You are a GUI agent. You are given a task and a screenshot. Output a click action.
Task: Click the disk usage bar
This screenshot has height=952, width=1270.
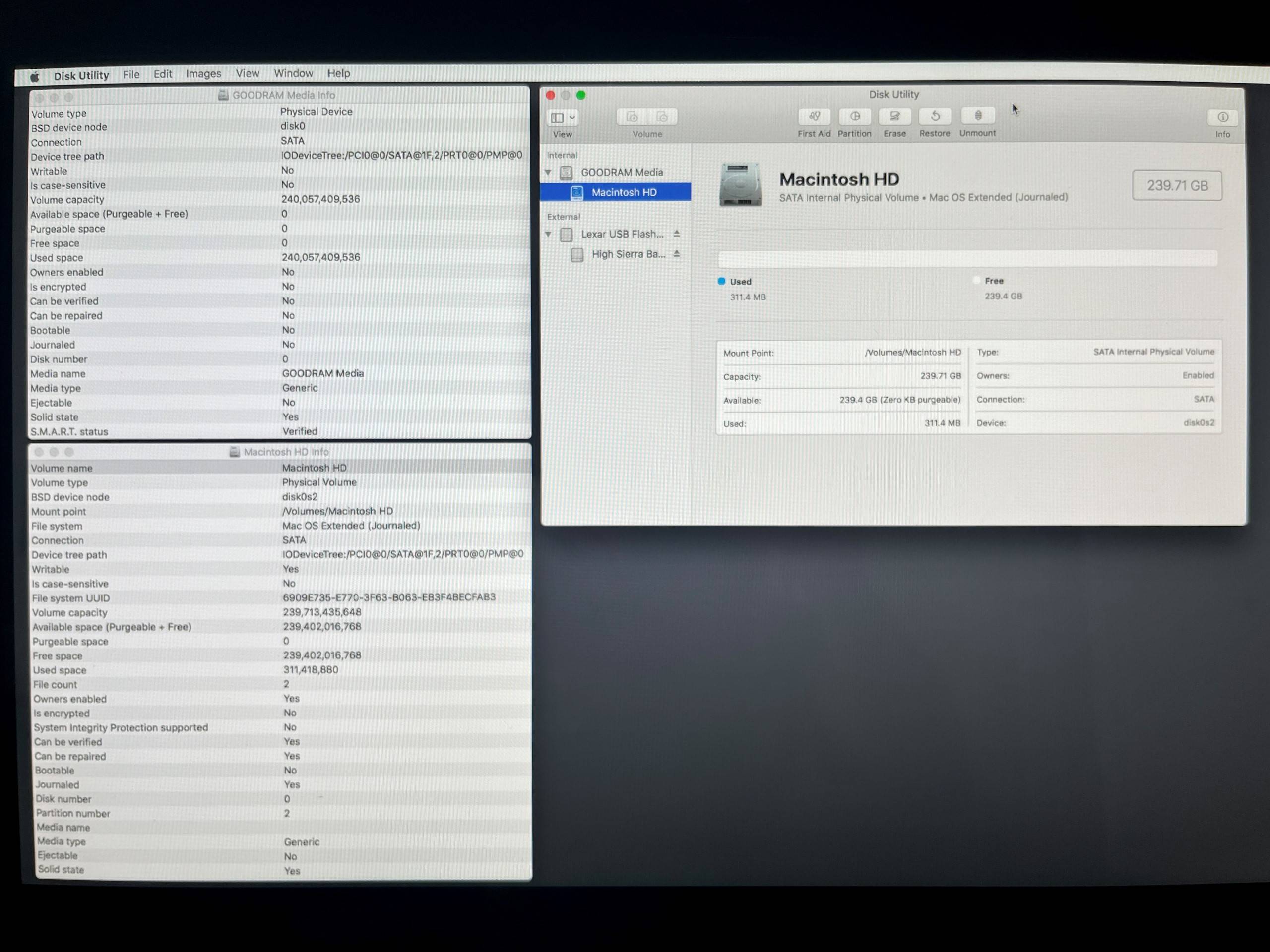coord(967,258)
